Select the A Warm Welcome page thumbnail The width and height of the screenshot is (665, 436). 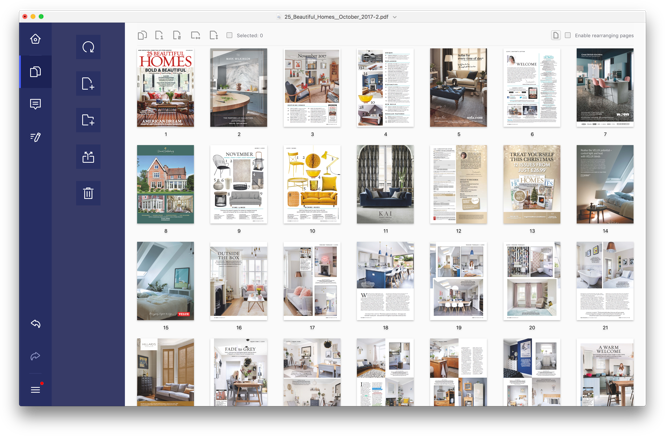[605, 372]
